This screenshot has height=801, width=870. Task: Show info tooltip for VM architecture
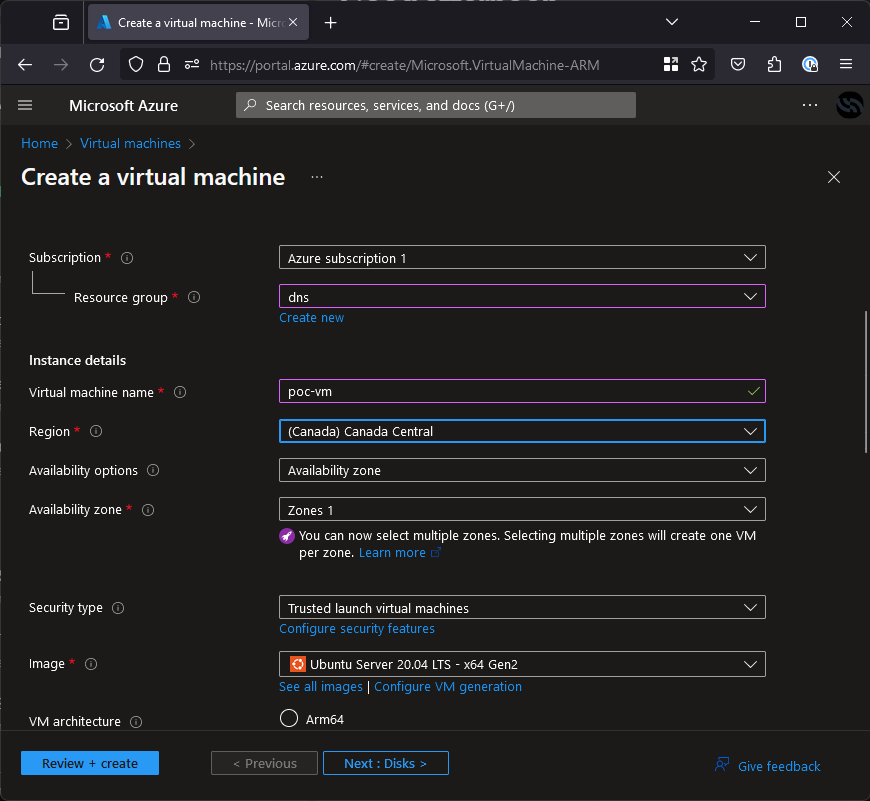pyautogui.click(x=136, y=722)
